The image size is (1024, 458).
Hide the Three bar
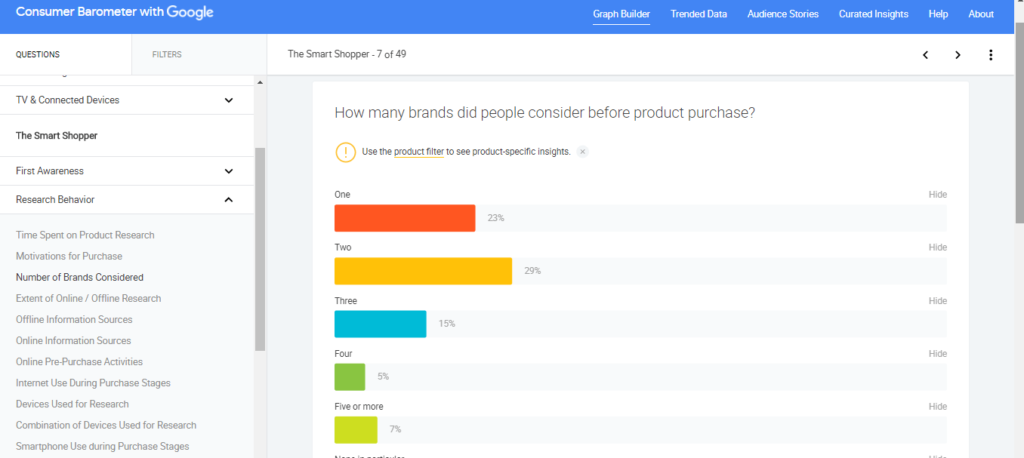pos(938,301)
